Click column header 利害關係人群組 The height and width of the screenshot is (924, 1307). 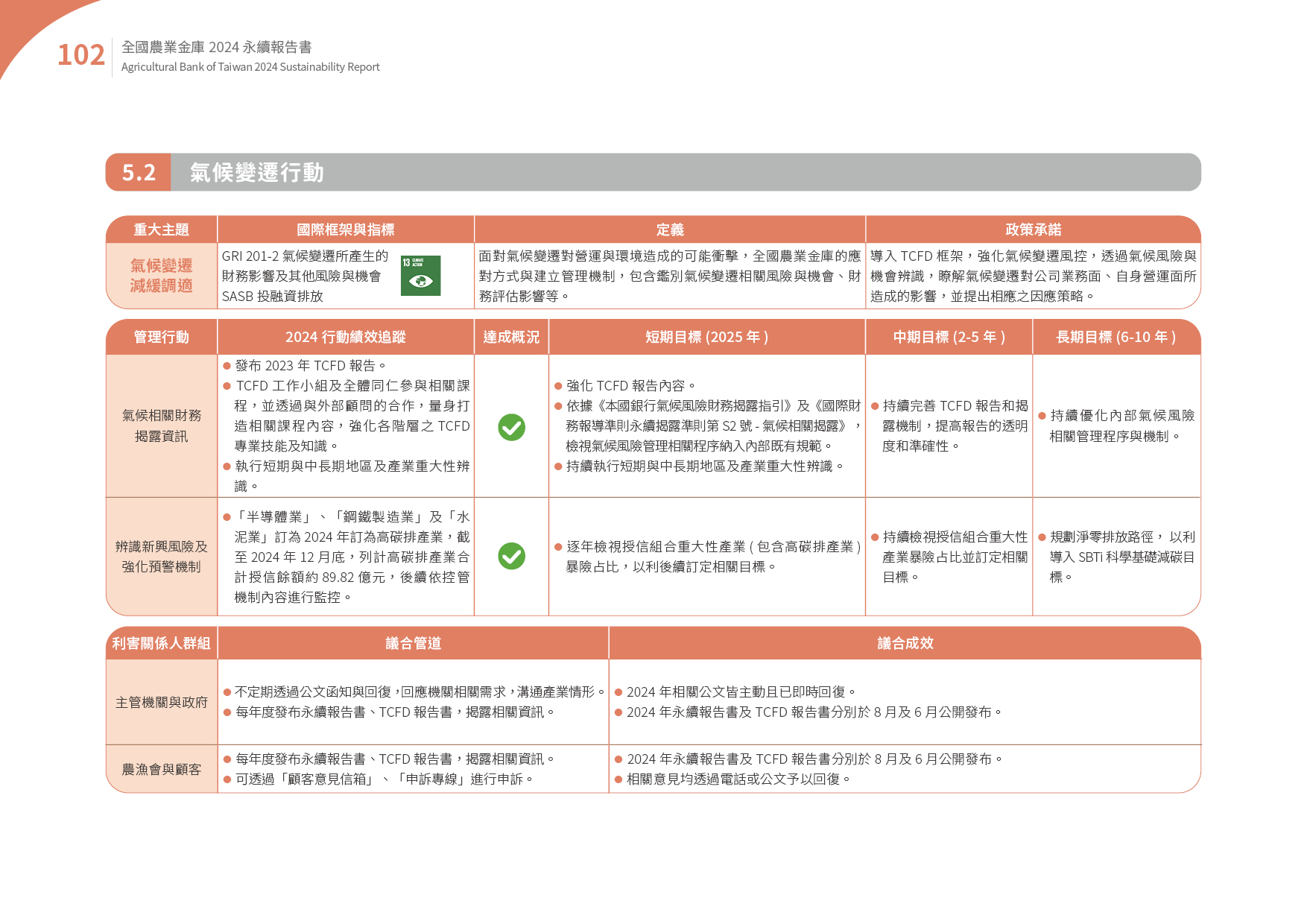[161, 643]
